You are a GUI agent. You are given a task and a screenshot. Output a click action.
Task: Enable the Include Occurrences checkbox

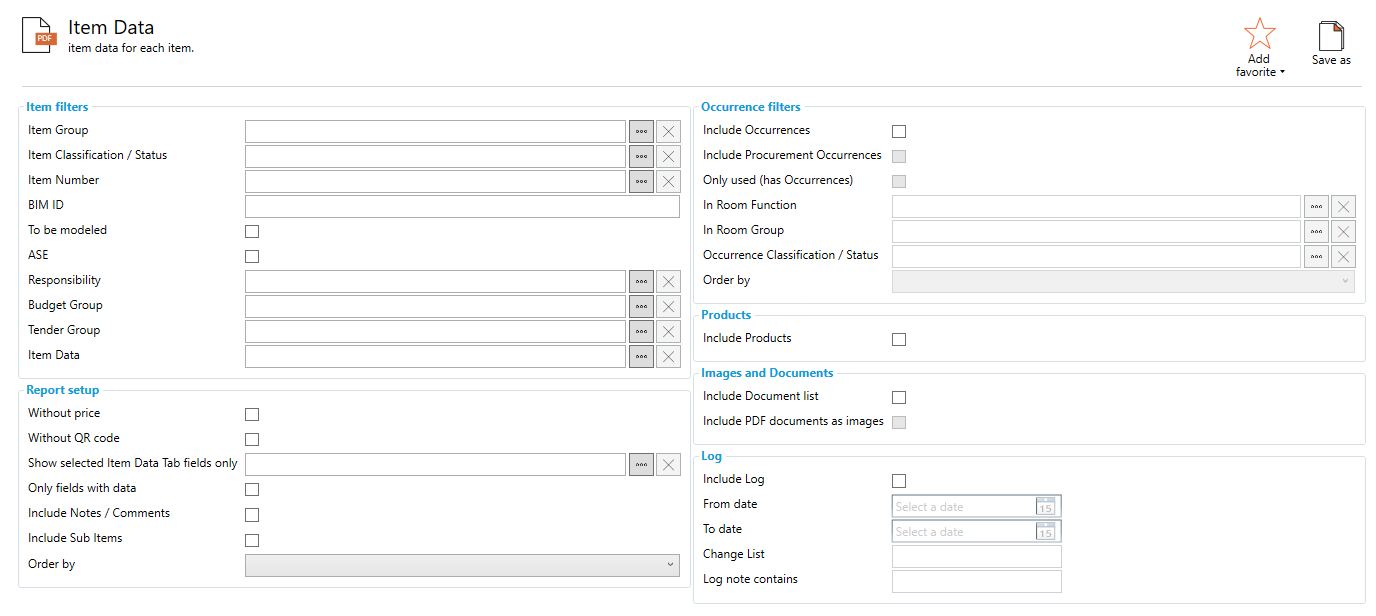(898, 131)
